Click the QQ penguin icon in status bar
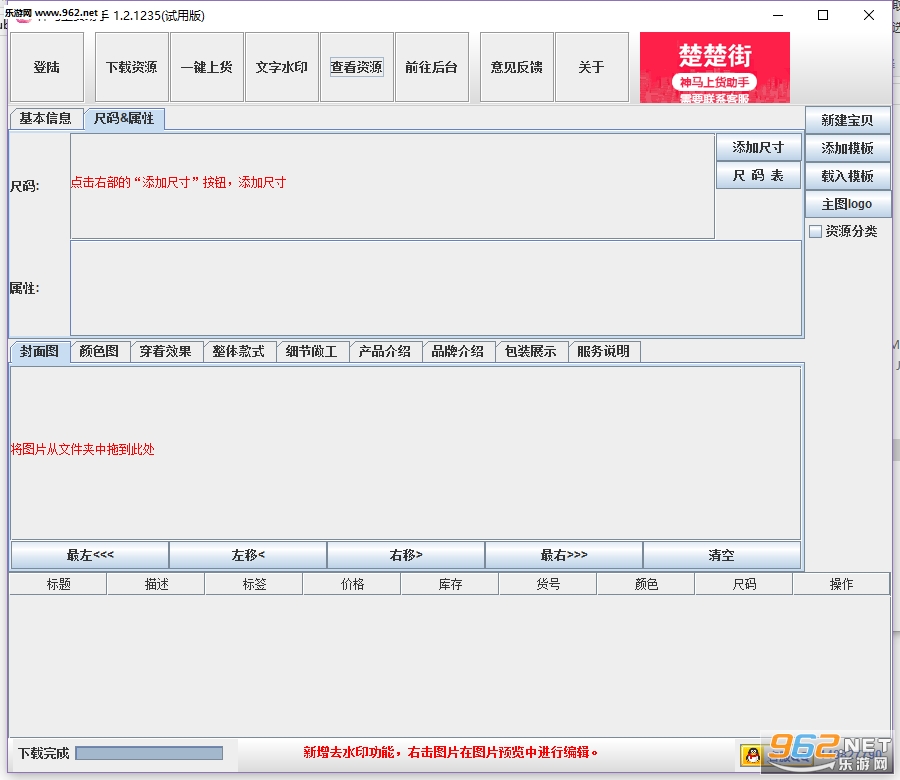This screenshot has height=780, width=900. pyautogui.click(x=752, y=755)
